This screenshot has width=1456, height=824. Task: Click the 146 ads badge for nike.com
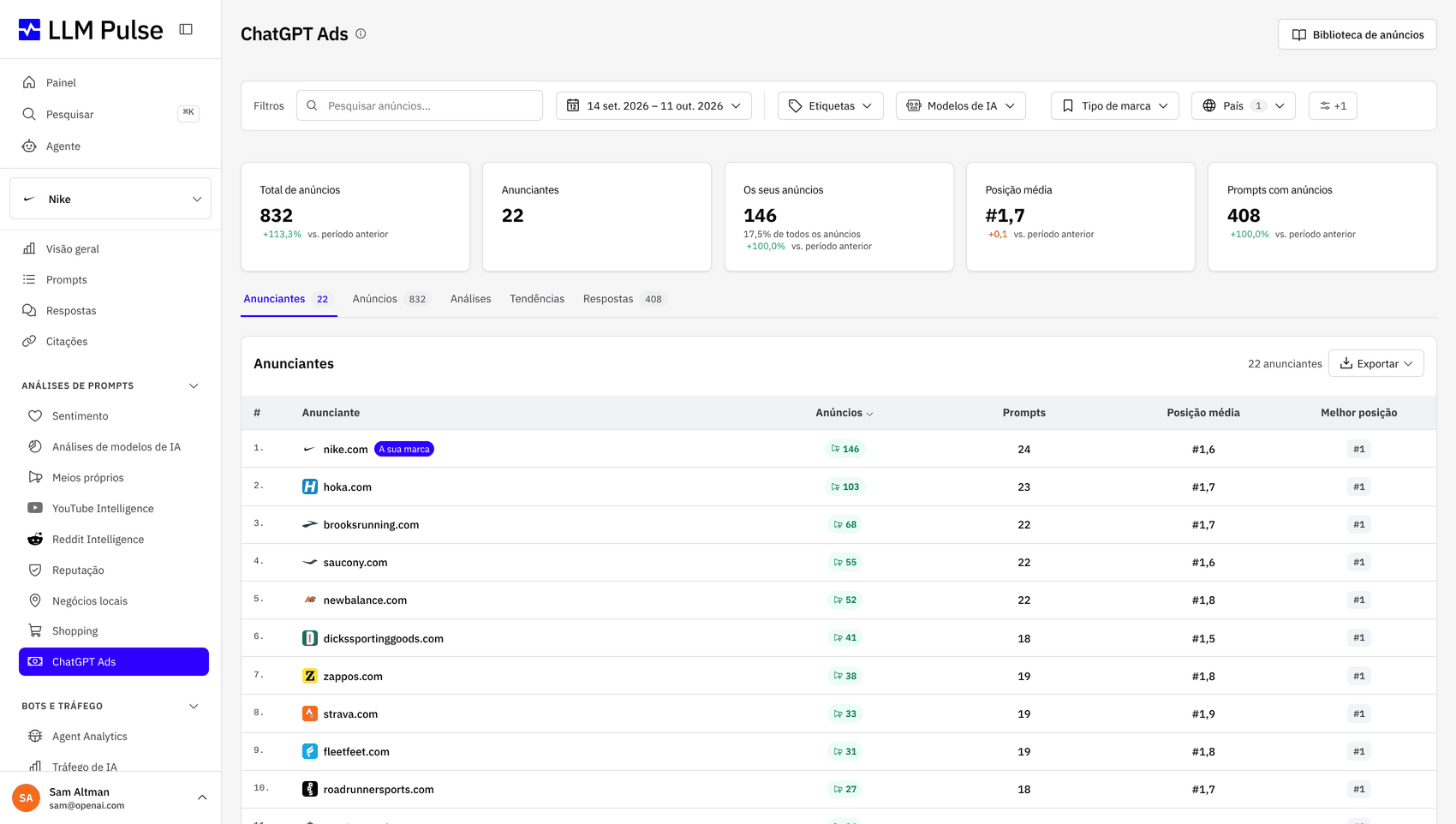(x=844, y=449)
